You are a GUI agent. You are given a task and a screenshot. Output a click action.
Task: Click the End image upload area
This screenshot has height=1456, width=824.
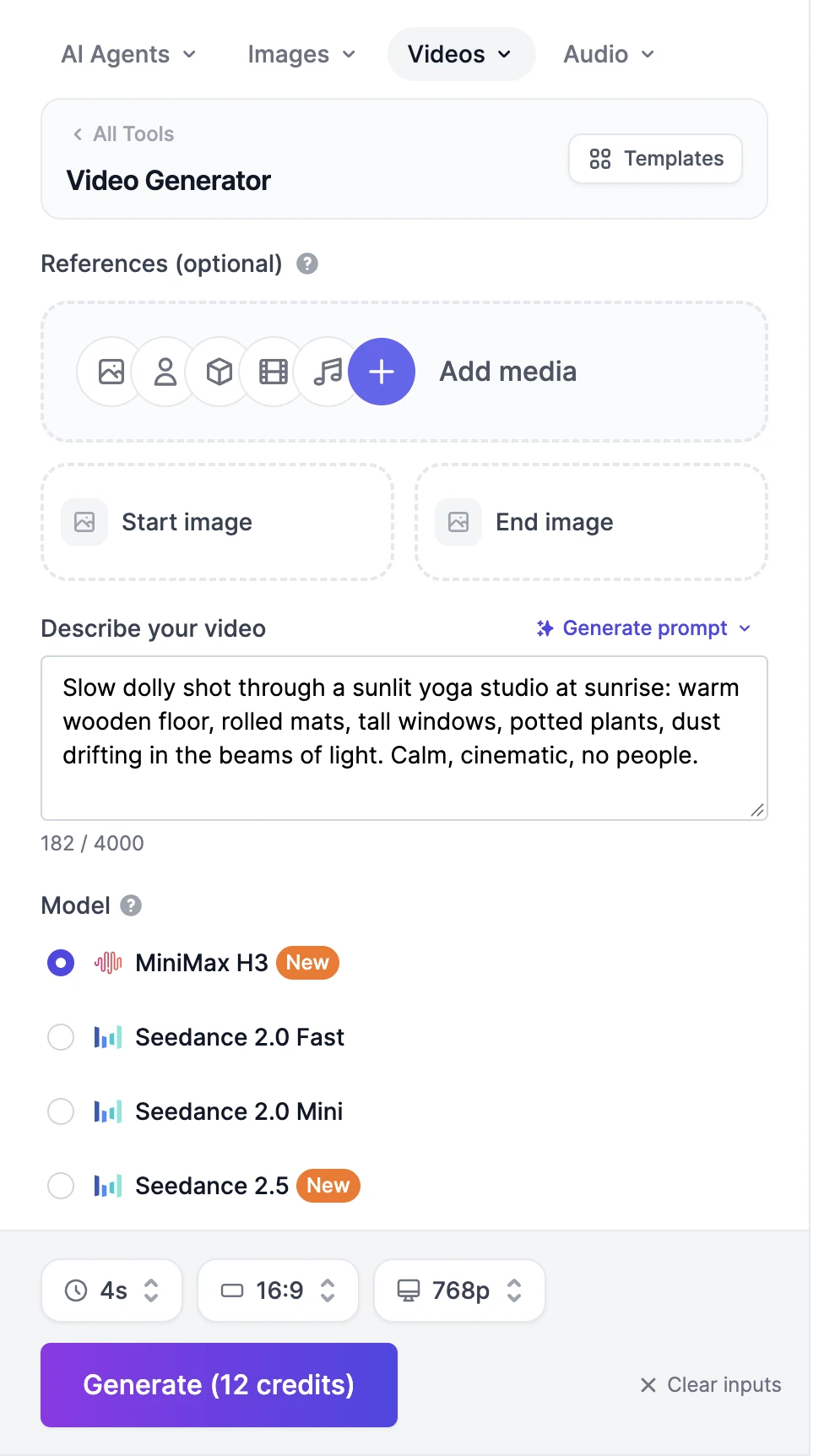click(591, 522)
